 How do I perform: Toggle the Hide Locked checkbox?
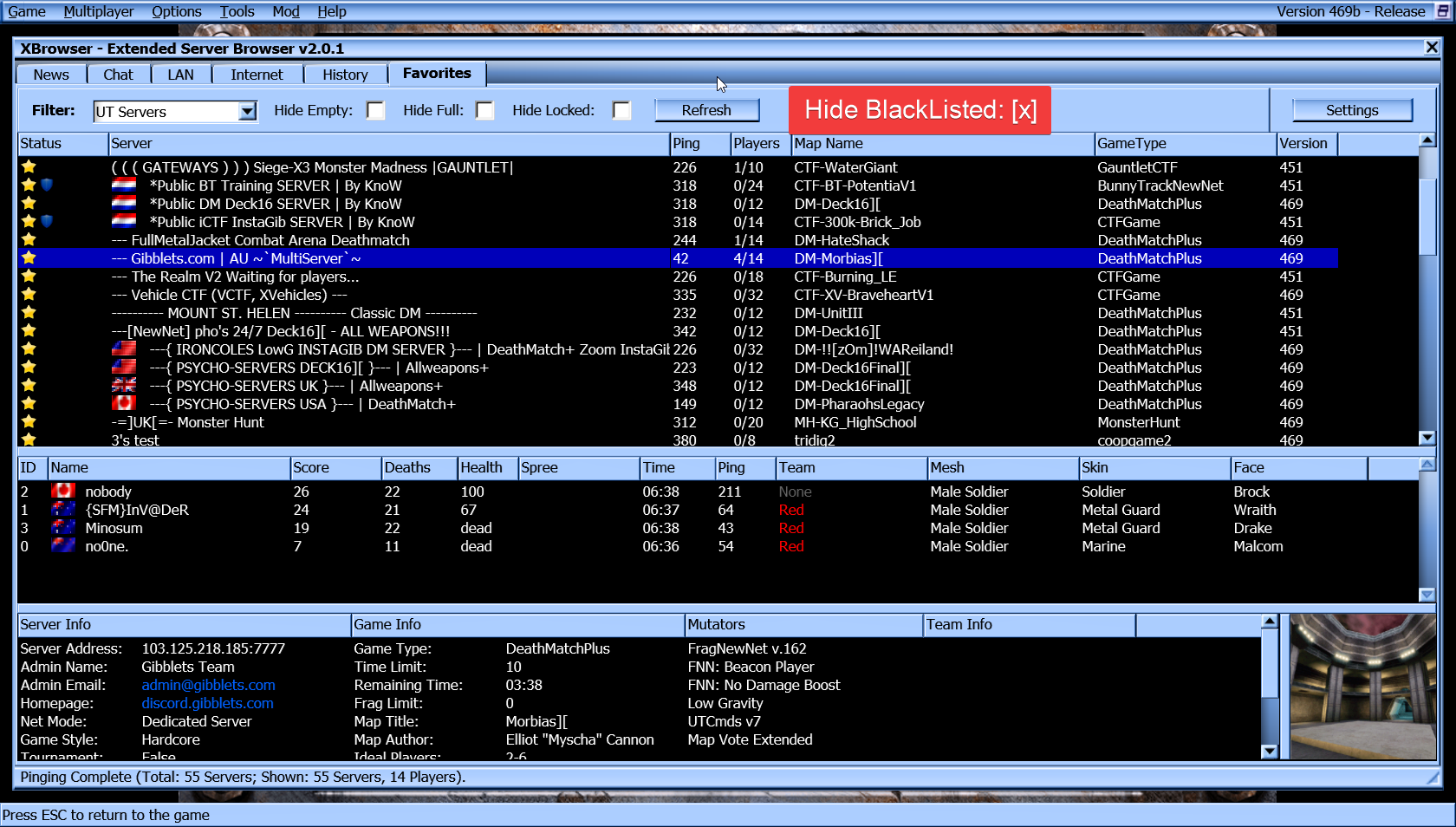tap(621, 110)
